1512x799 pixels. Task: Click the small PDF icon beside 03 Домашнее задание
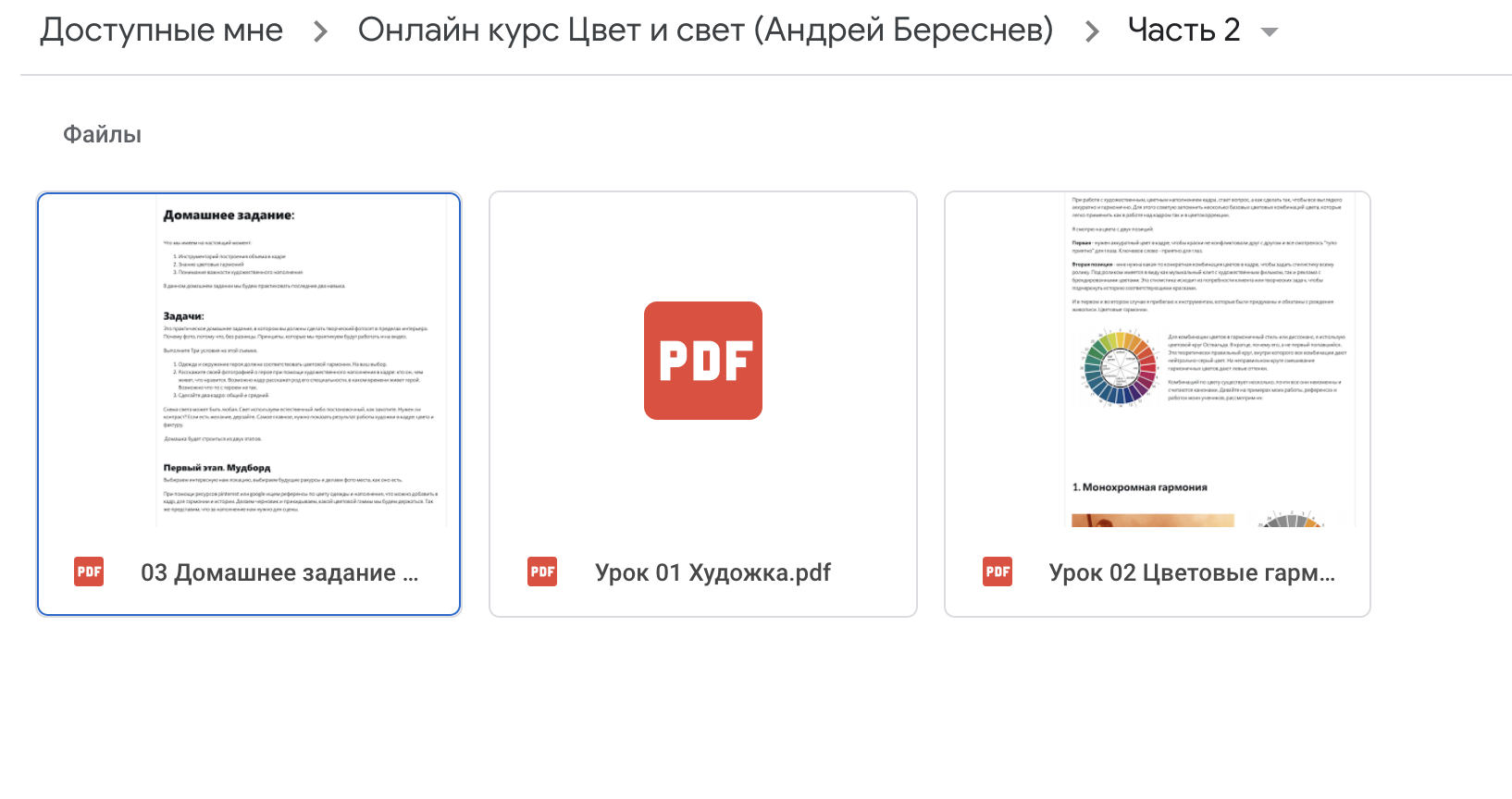coord(89,572)
